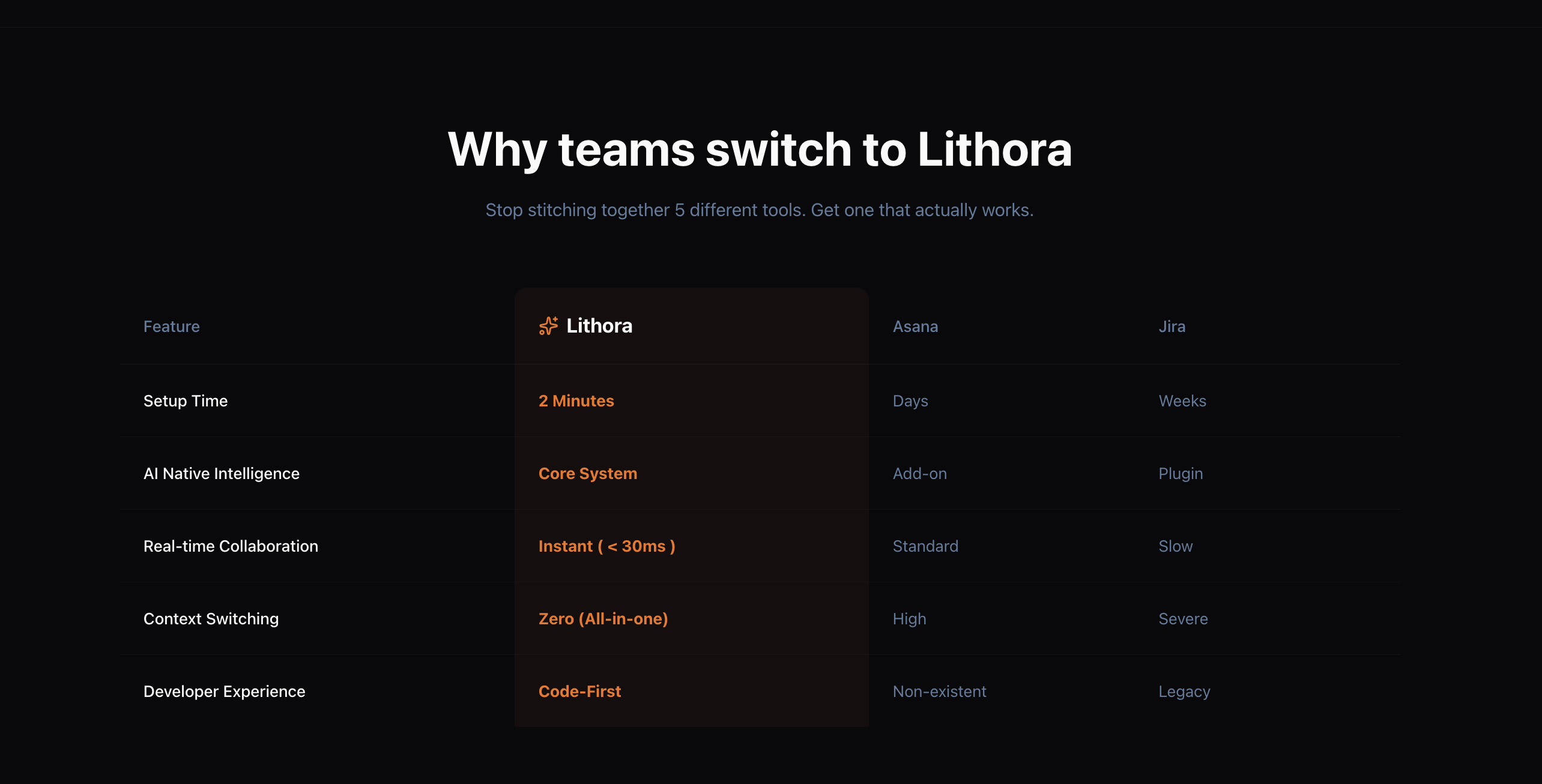Click the 'Non-existent' value under Asana
Image resolution: width=1542 pixels, height=784 pixels.
pyautogui.click(x=939, y=691)
